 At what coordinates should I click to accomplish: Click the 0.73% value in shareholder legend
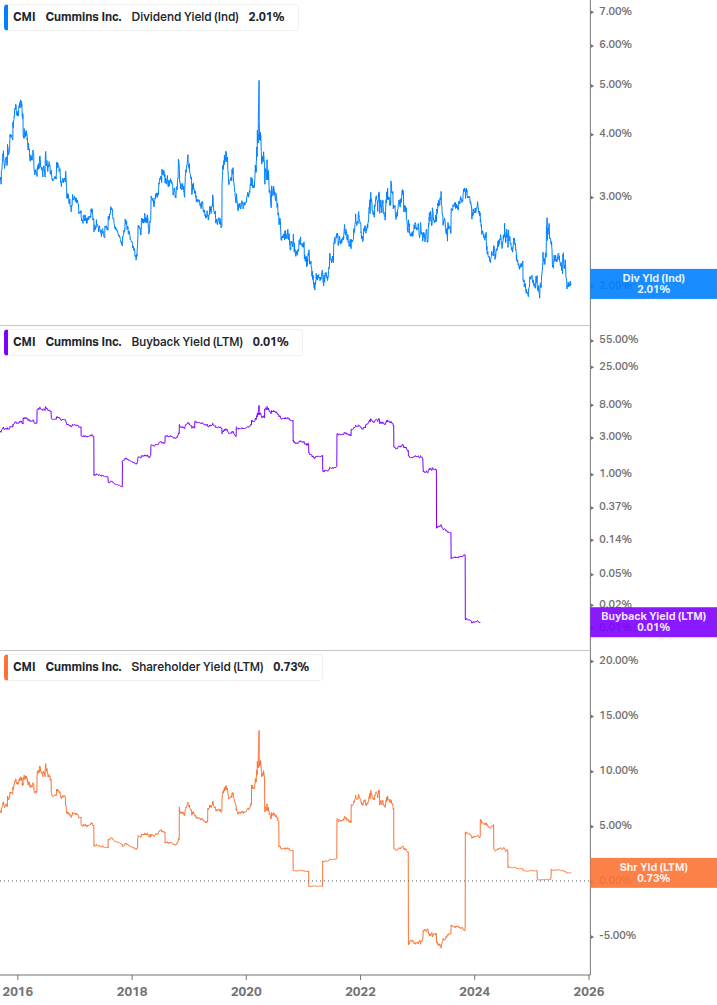(291, 667)
